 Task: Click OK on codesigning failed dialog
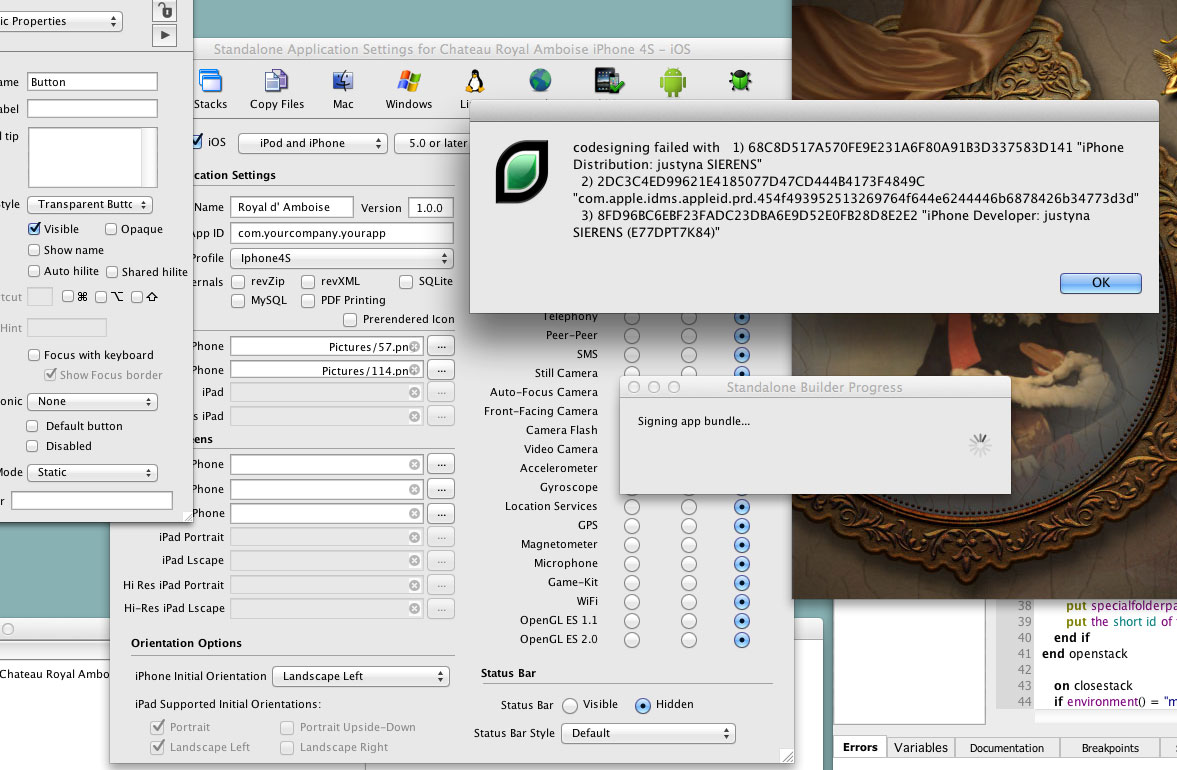tap(1100, 283)
